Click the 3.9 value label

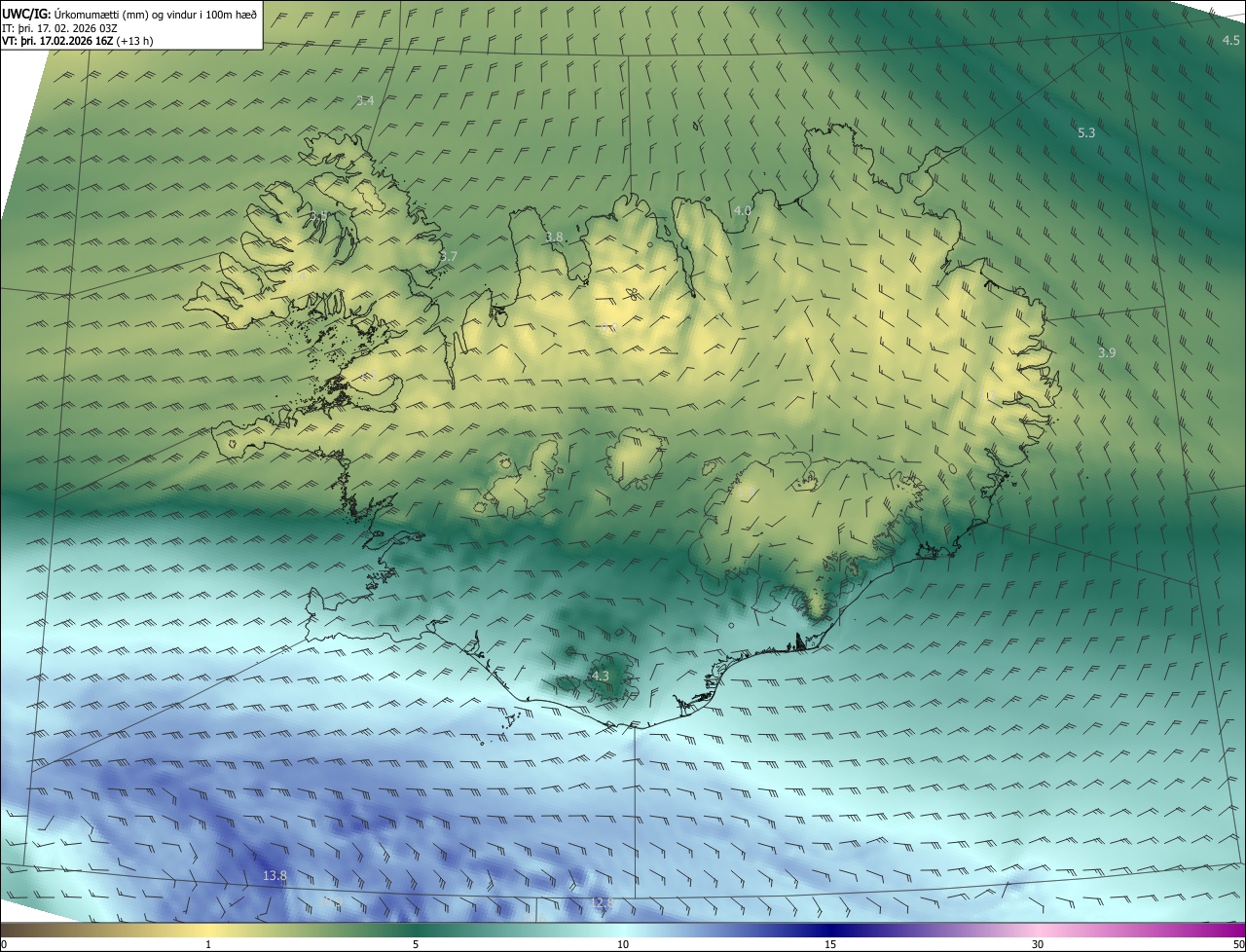(x=1107, y=352)
